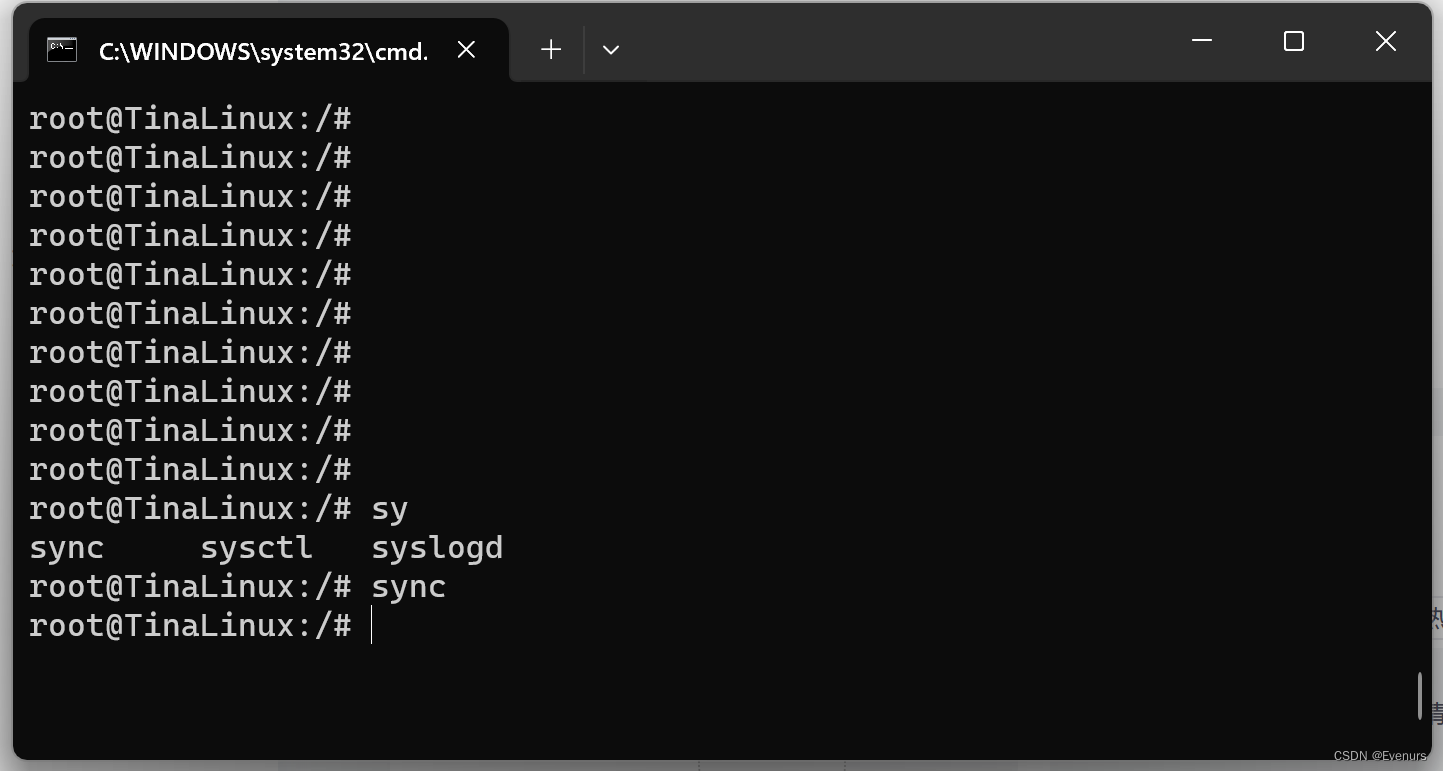Click the down arrow to choose a shell profile

611,49
